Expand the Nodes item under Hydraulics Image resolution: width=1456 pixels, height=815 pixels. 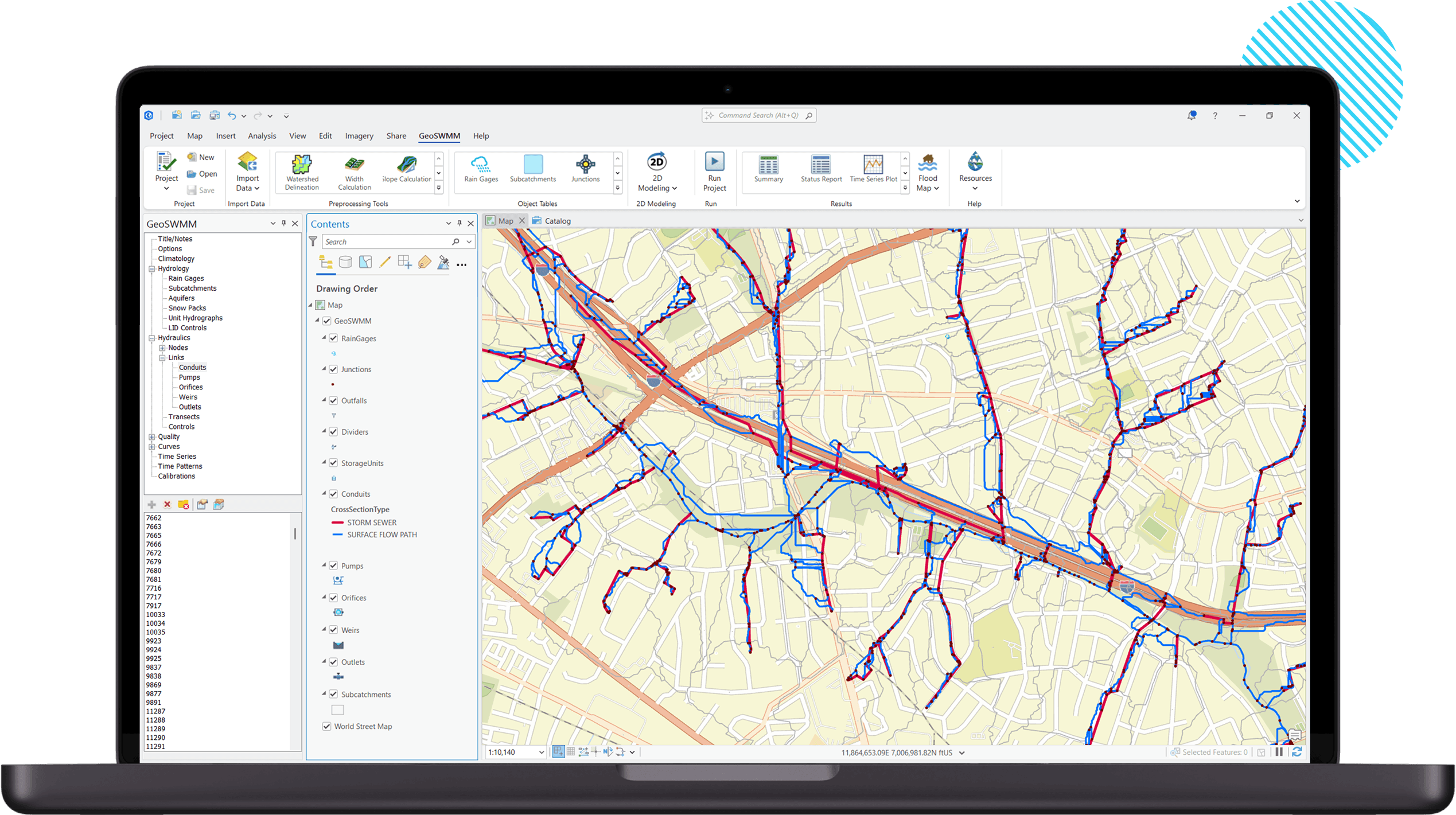click(x=163, y=348)
